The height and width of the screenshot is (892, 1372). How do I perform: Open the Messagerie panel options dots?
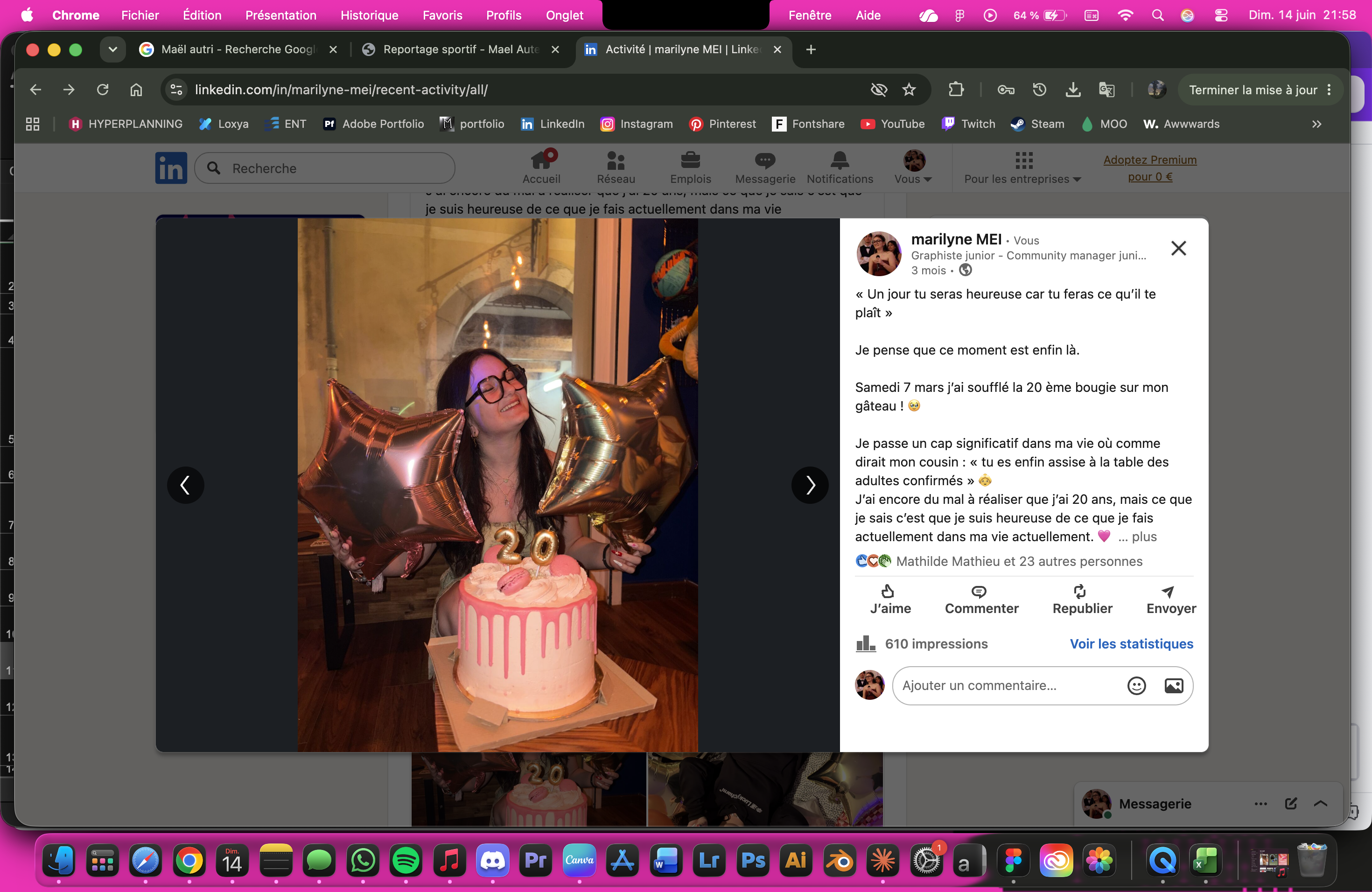click(x=1261, y=804)
